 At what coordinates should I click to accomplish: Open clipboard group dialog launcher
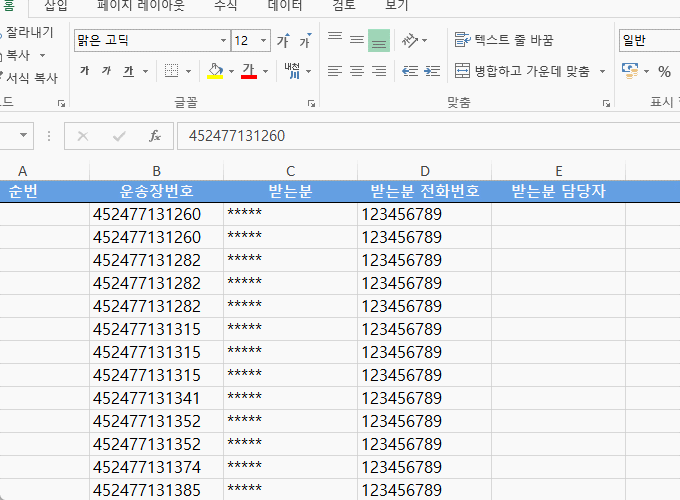61,103
